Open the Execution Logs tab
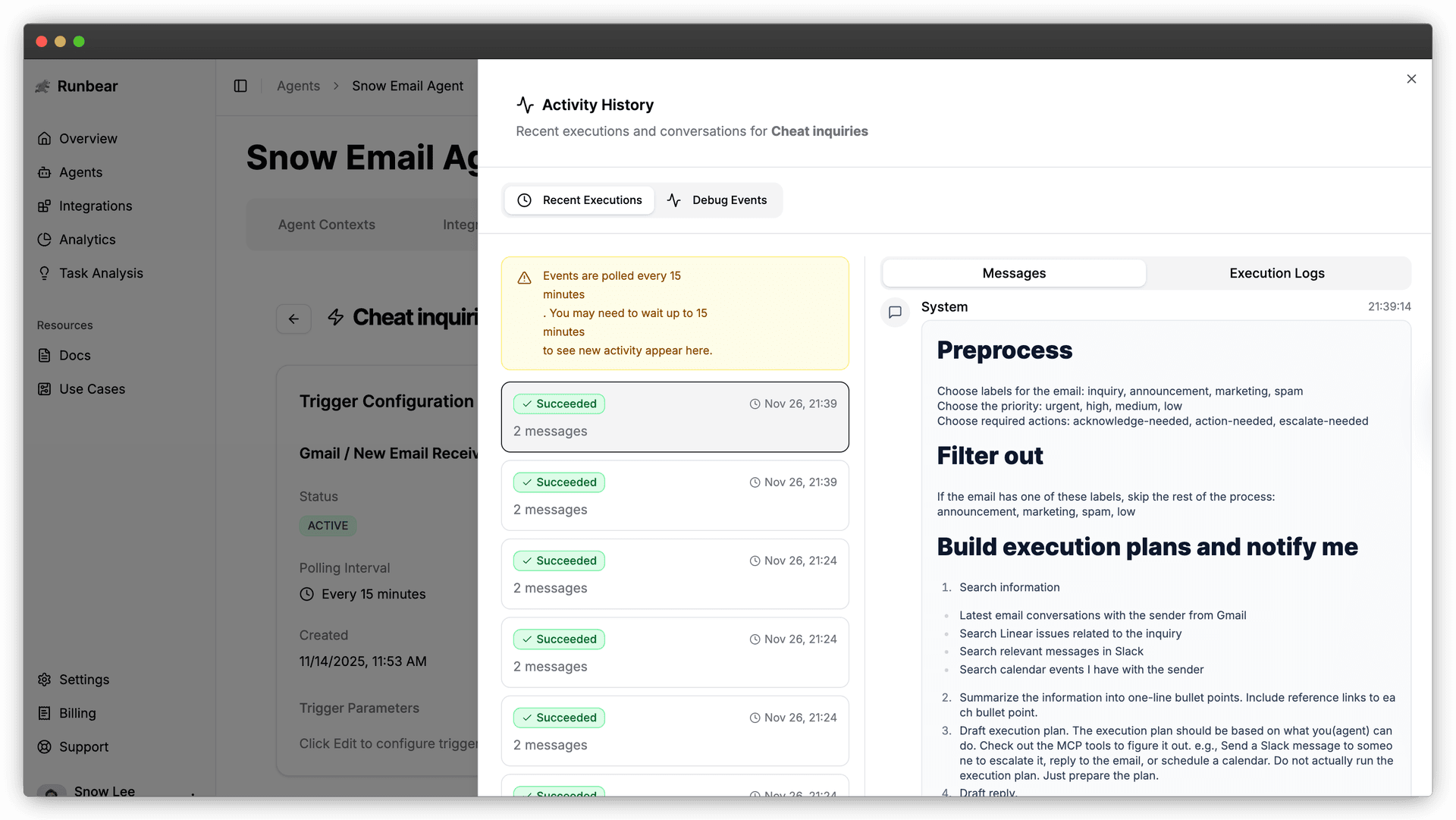Image resolution: width=1456 pixels, height=820 pixels. pos(1276,273)
